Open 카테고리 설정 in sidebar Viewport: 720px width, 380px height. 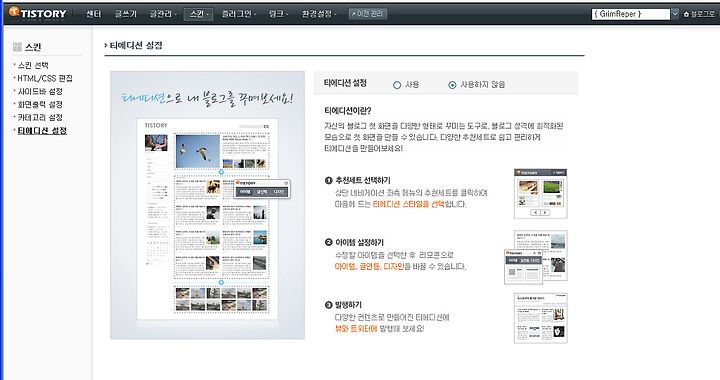(40, 117)
